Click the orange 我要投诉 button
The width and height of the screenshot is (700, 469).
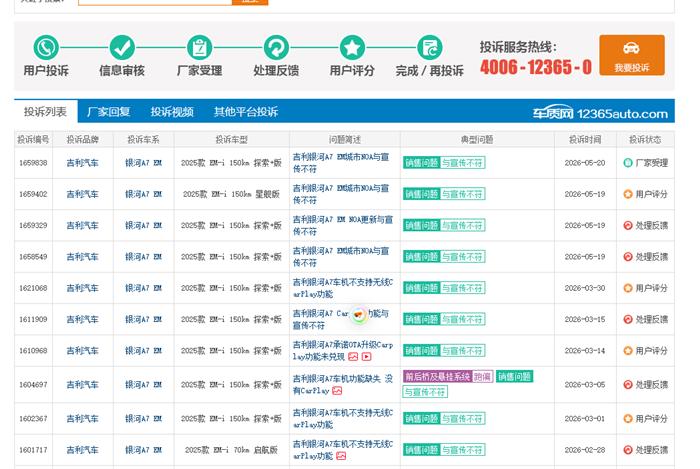[x=632, y=55]
